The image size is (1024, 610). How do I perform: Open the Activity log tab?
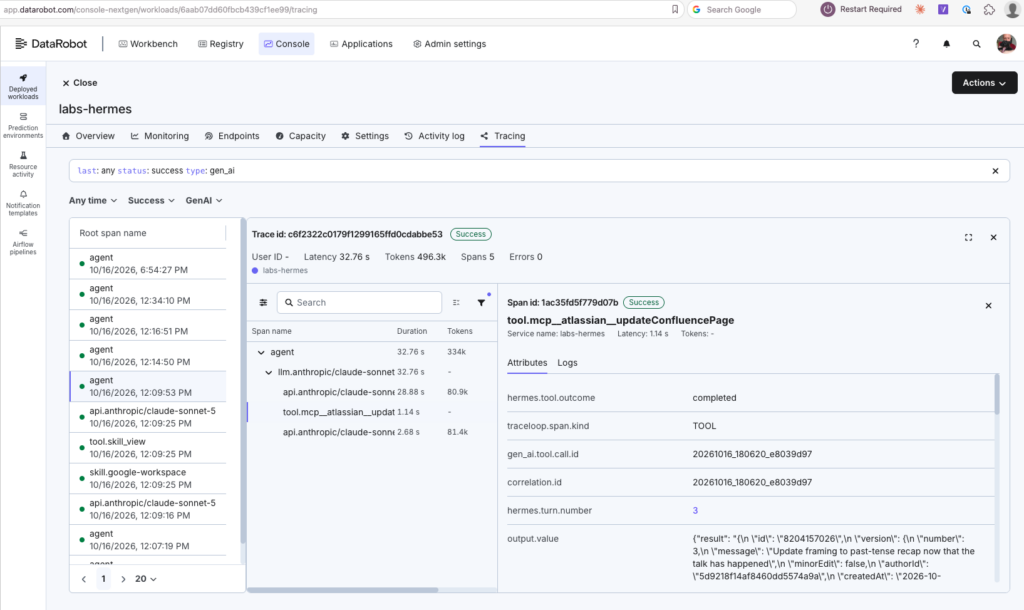(x=434, y=136)
